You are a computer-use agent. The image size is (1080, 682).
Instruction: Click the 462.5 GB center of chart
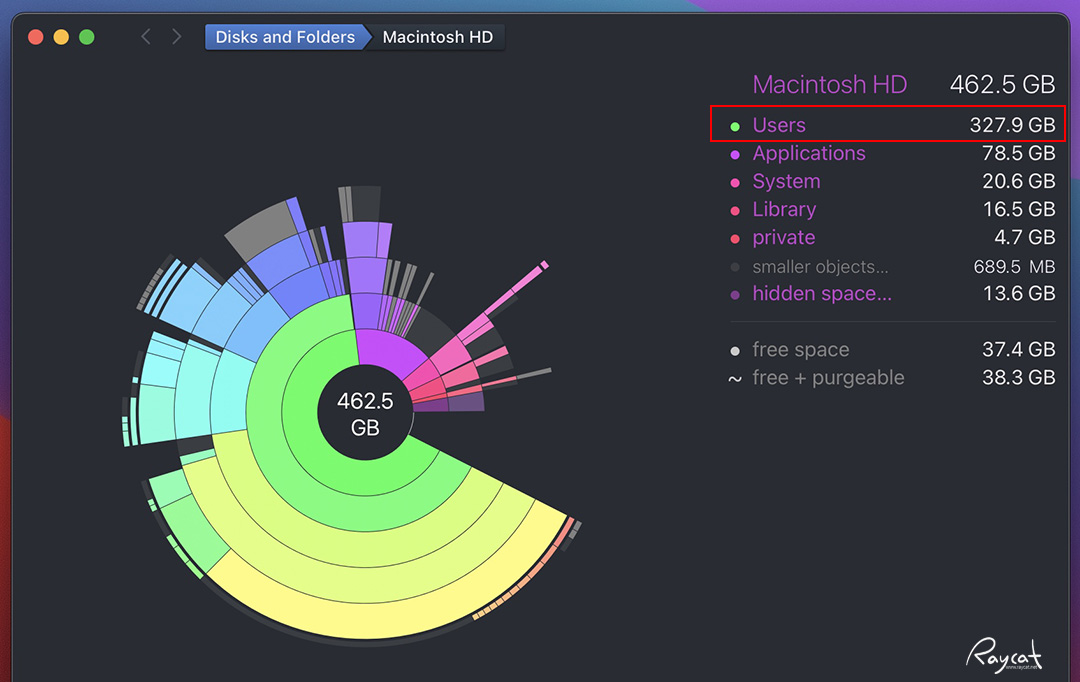pyautogui.click(x=365, y=413)
